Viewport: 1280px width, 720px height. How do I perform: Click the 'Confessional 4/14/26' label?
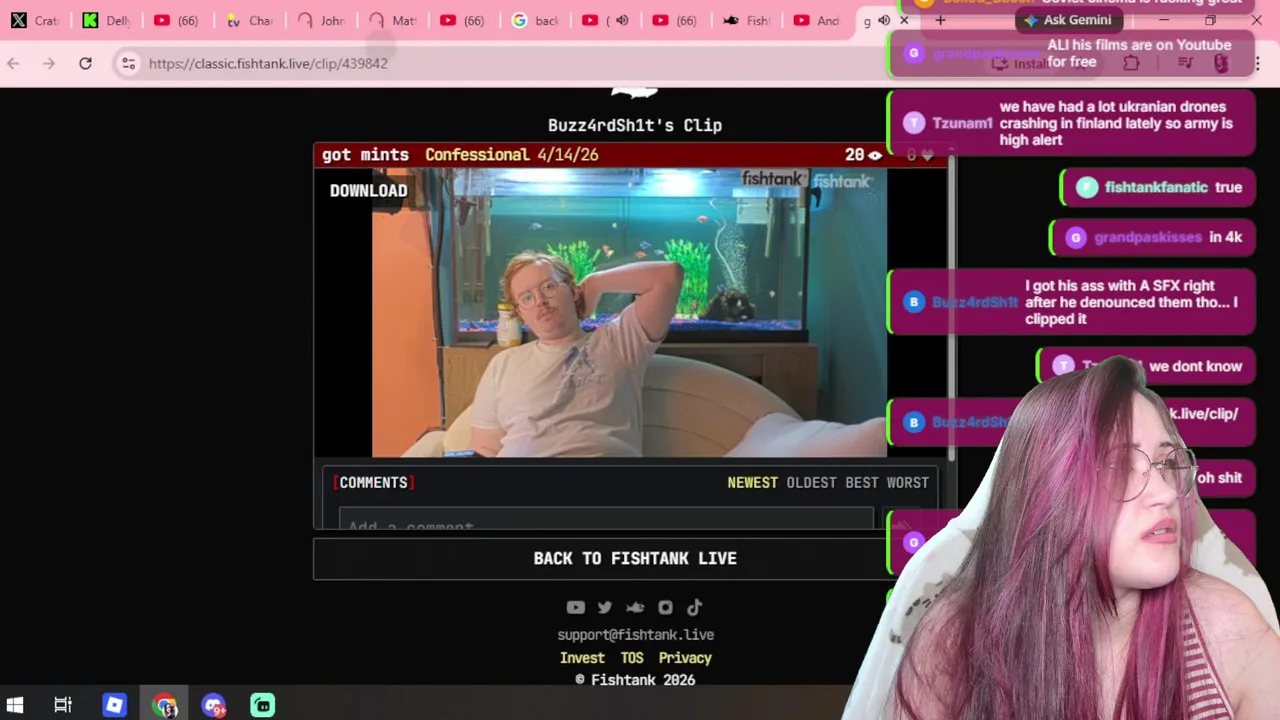[x=511, y=155]
